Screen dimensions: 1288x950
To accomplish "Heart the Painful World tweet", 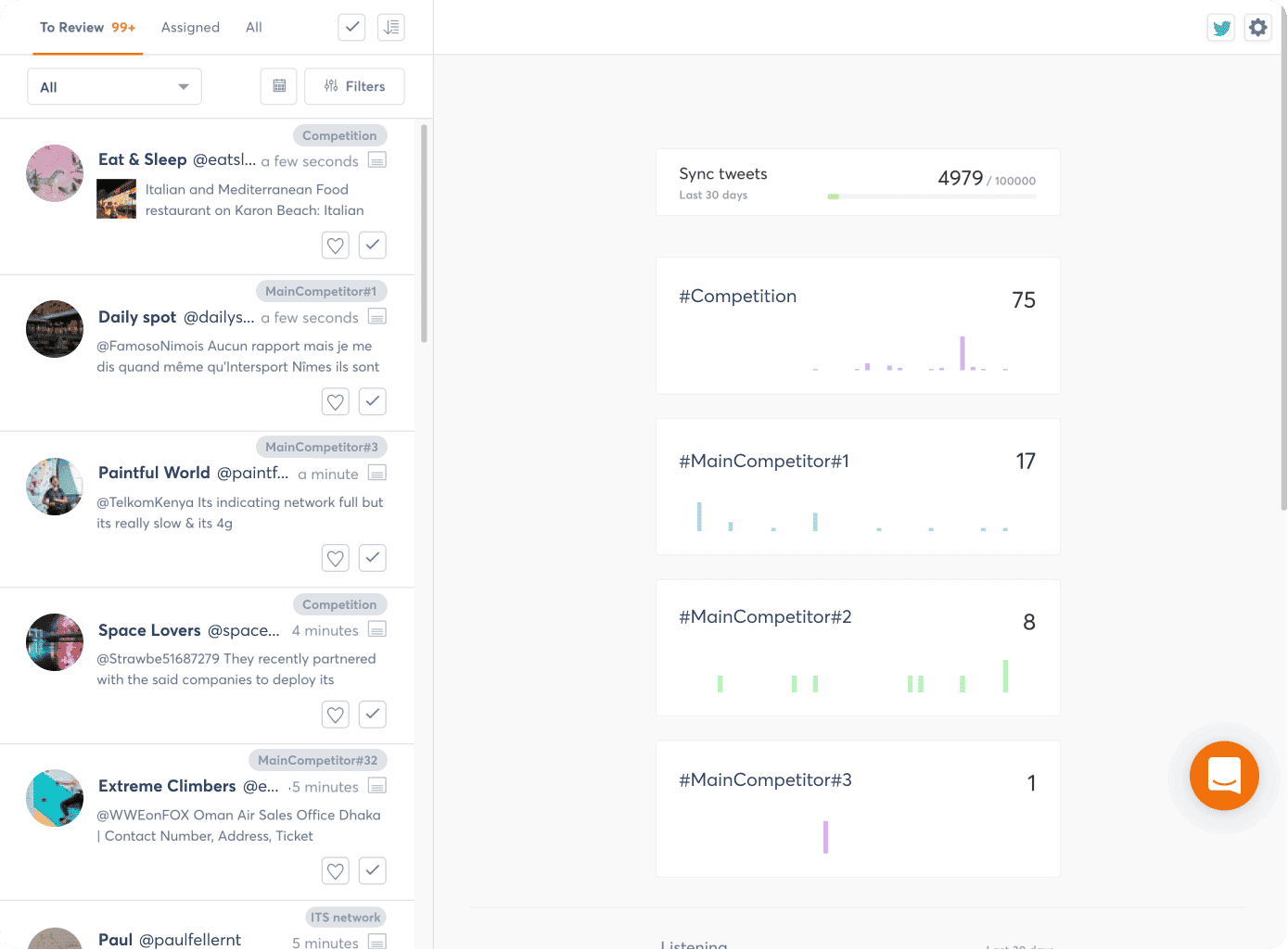I will pyautogui.click(x=336, y=558).
